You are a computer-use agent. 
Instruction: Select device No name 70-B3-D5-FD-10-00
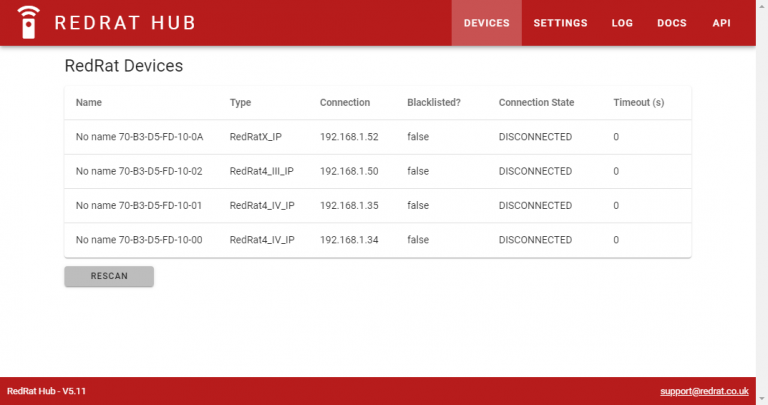(x=139, y=240)
